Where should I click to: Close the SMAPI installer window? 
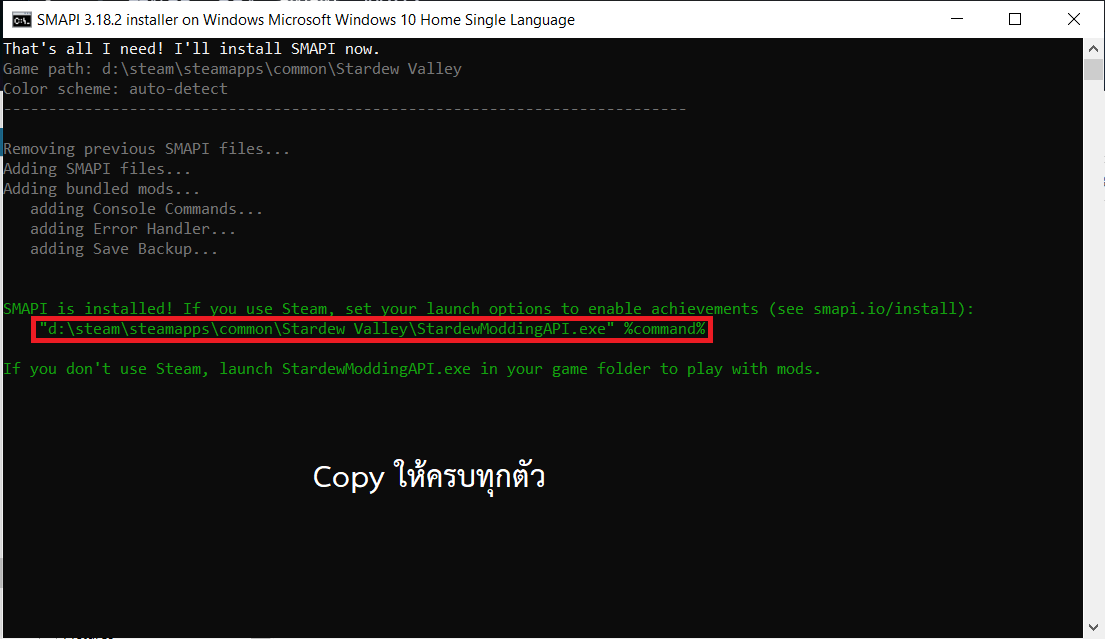1073,19
